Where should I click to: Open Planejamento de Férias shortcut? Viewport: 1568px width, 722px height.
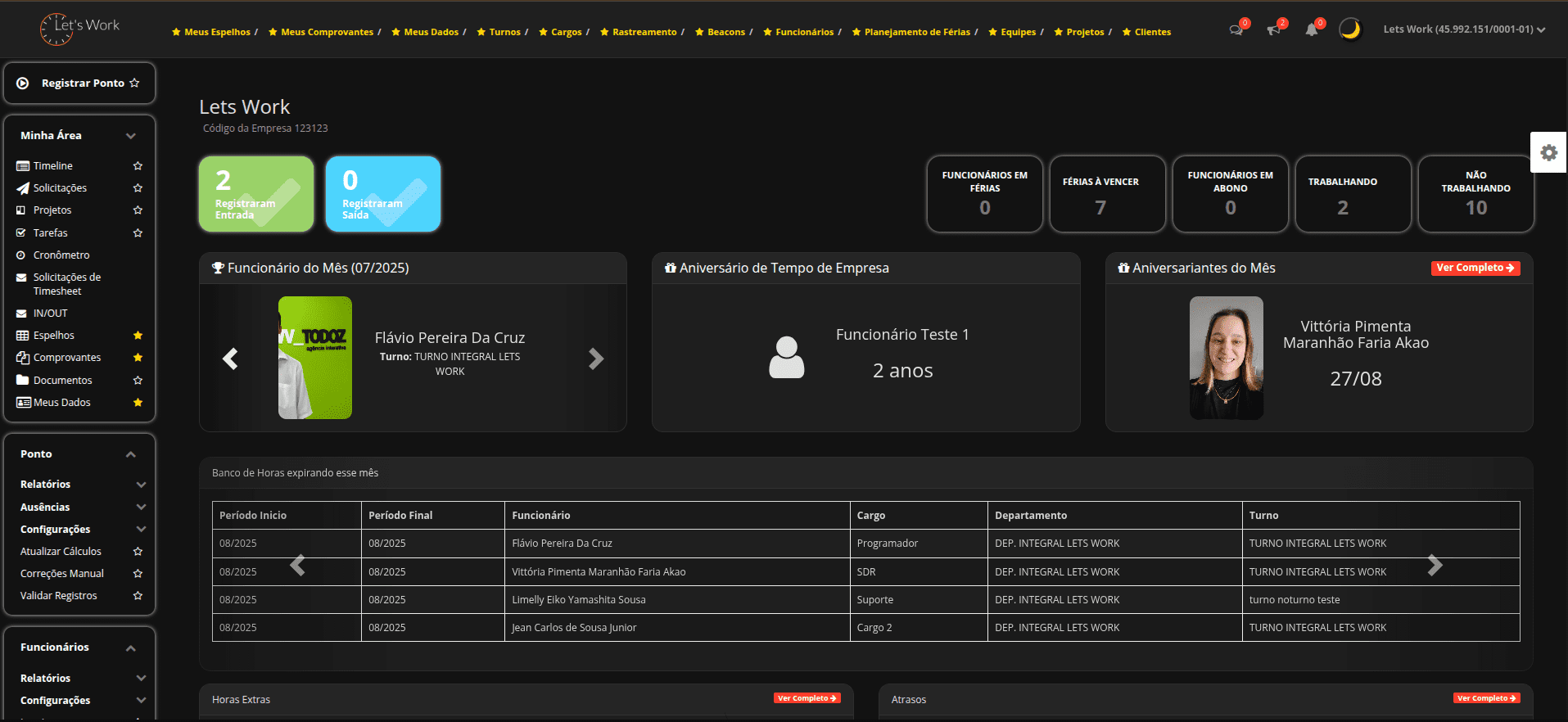(911, 32)
